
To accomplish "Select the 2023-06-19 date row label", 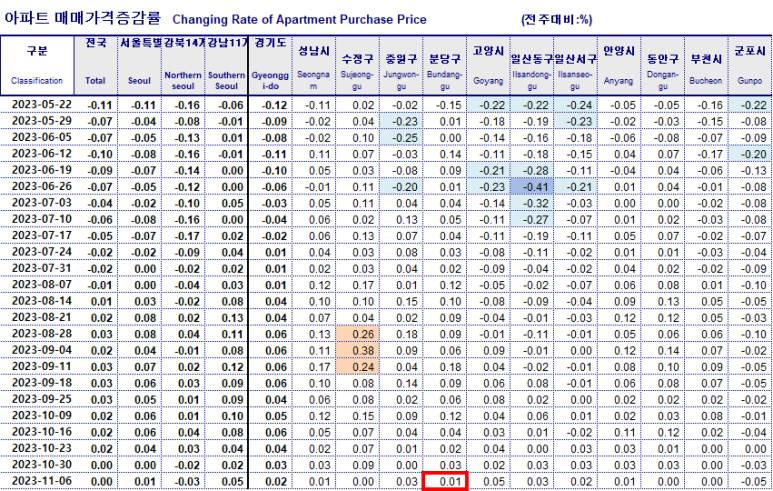I will [x=42, y=170].
